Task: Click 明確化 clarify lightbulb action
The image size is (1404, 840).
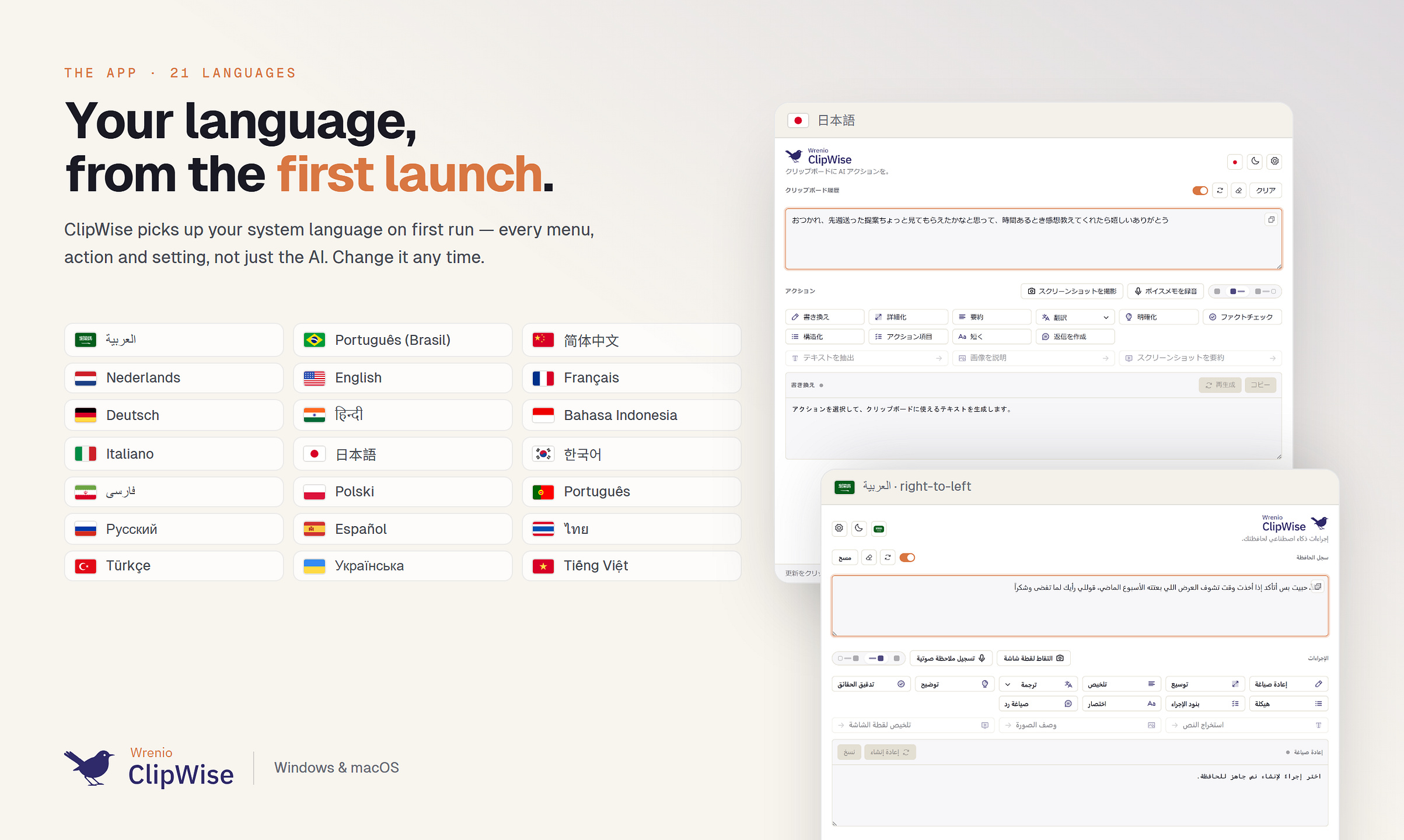Action: click(x=1158, y=317)
